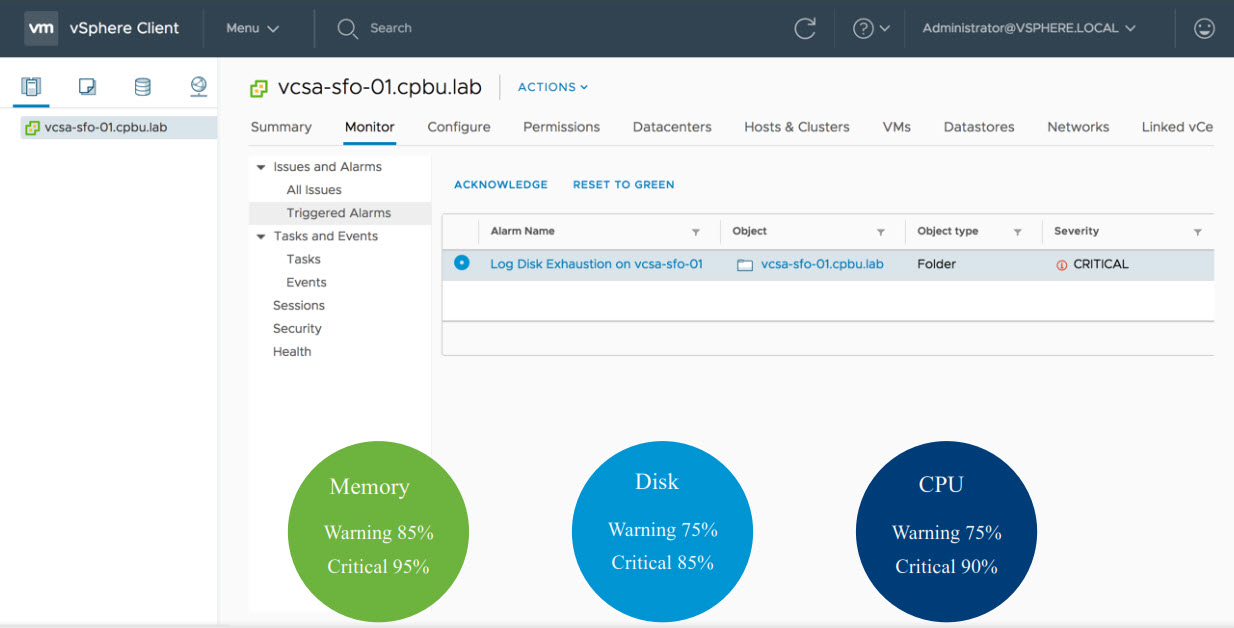The height and width of the screenshot is (628, 1234).
Task: Click the critical severity warning icon
Action: click(x=1062, y=265)
